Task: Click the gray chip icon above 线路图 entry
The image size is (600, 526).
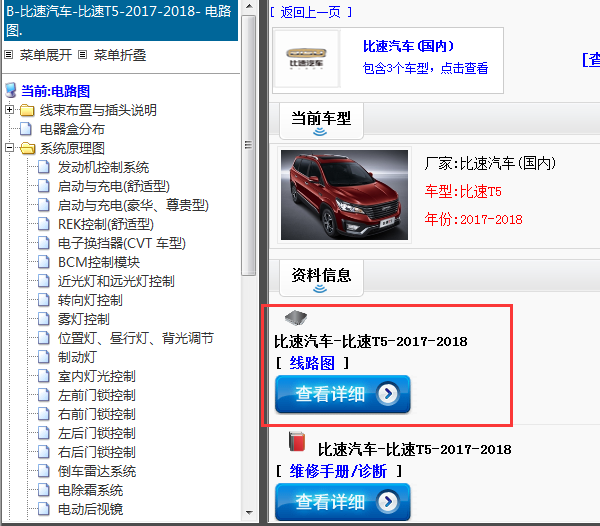Action: [x=296, y=318]
